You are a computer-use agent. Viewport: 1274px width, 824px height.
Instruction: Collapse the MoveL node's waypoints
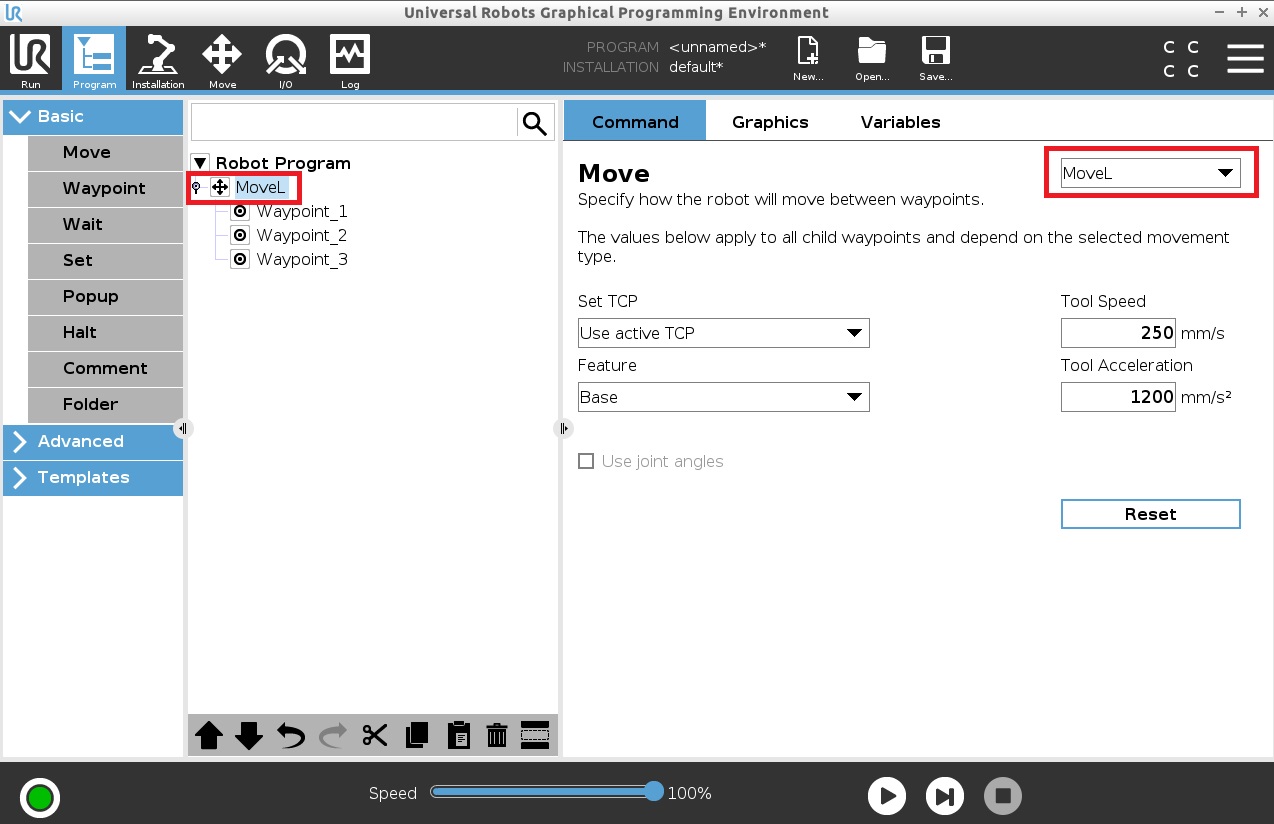[196, 187]
